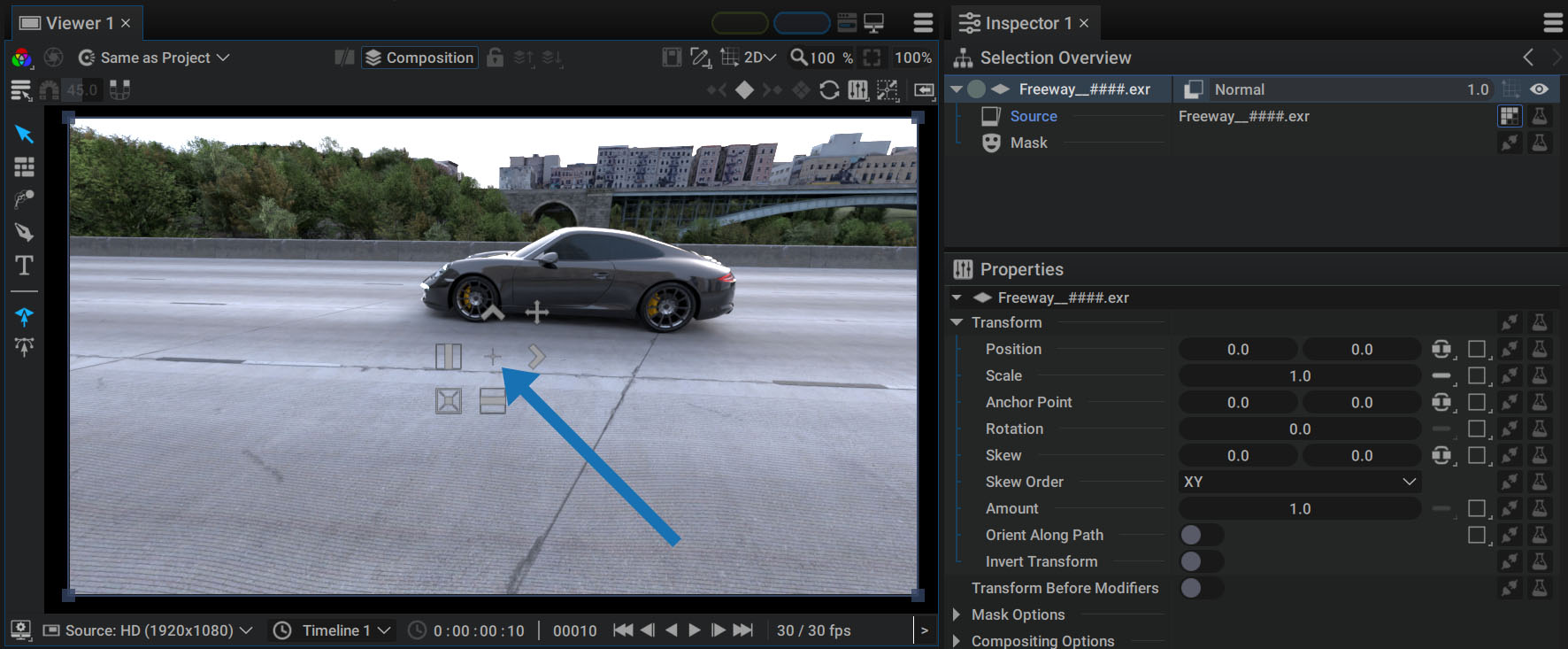Image resolution: width=1568 pixels, height=649 pixels.
Task: Go to next keyframe
Action: pos(772,89)
